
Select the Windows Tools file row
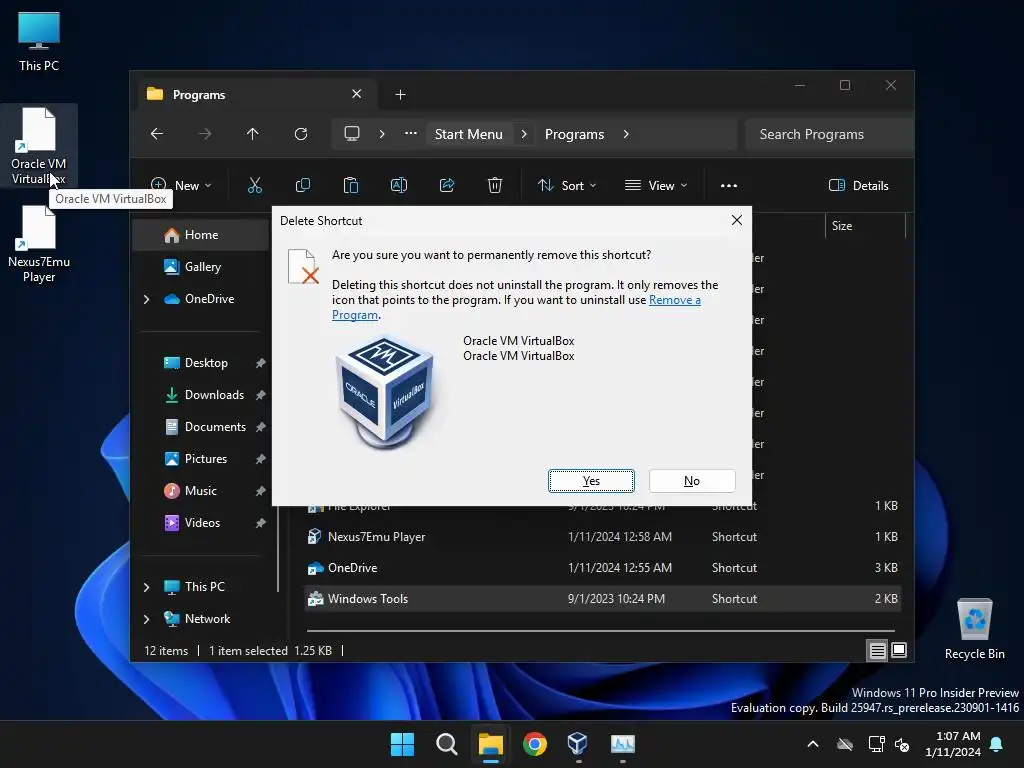[x=603, y=599]
